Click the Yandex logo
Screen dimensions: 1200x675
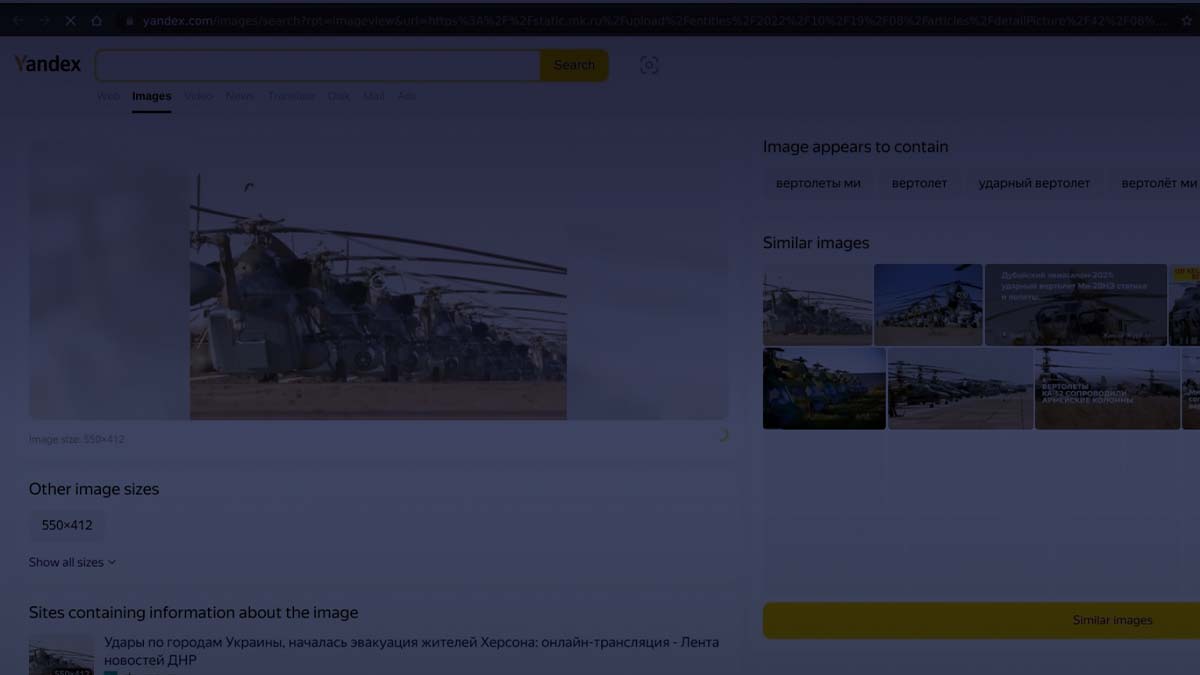click(x=47, y=64)
